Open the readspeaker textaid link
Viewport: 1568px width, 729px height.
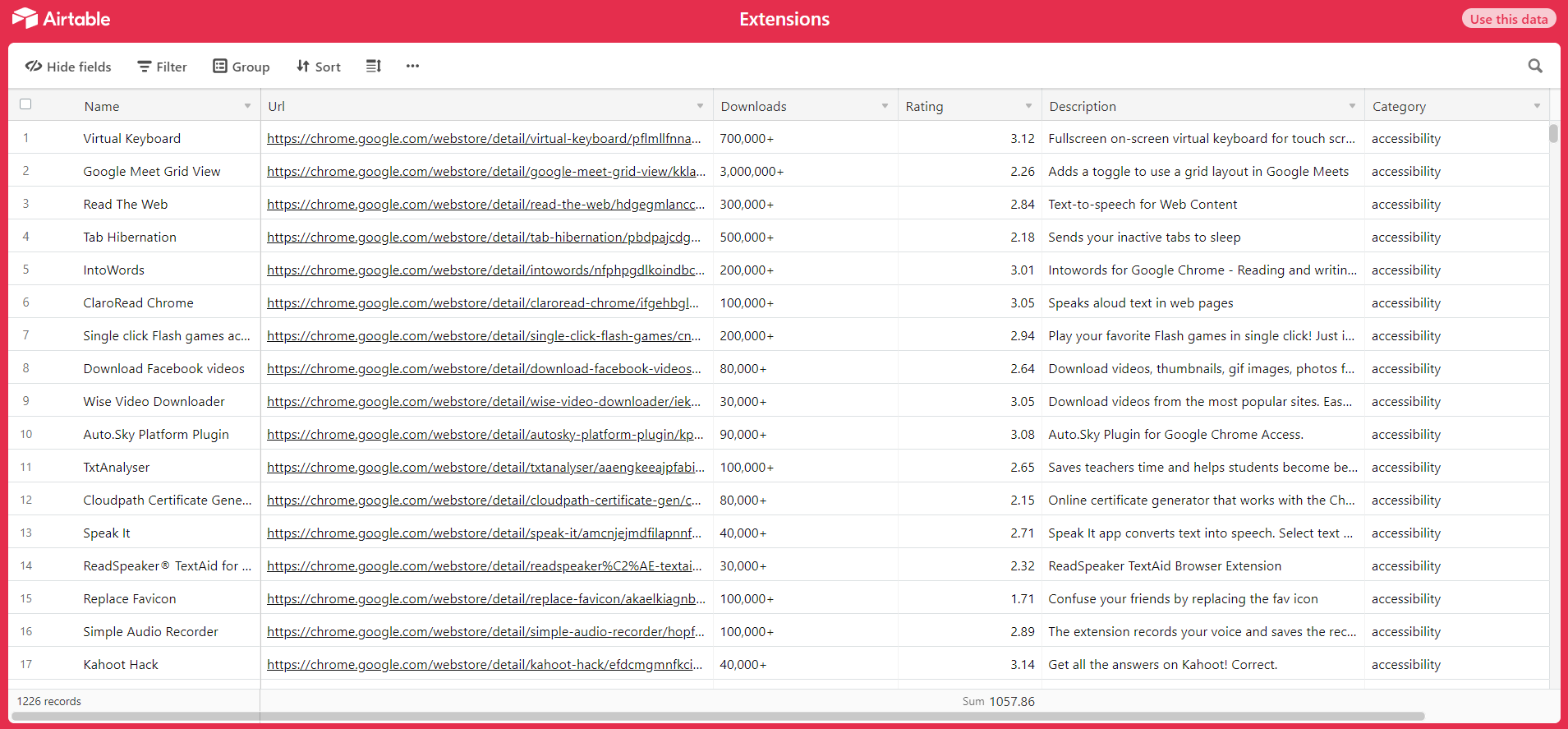click(x=485, y=566)
